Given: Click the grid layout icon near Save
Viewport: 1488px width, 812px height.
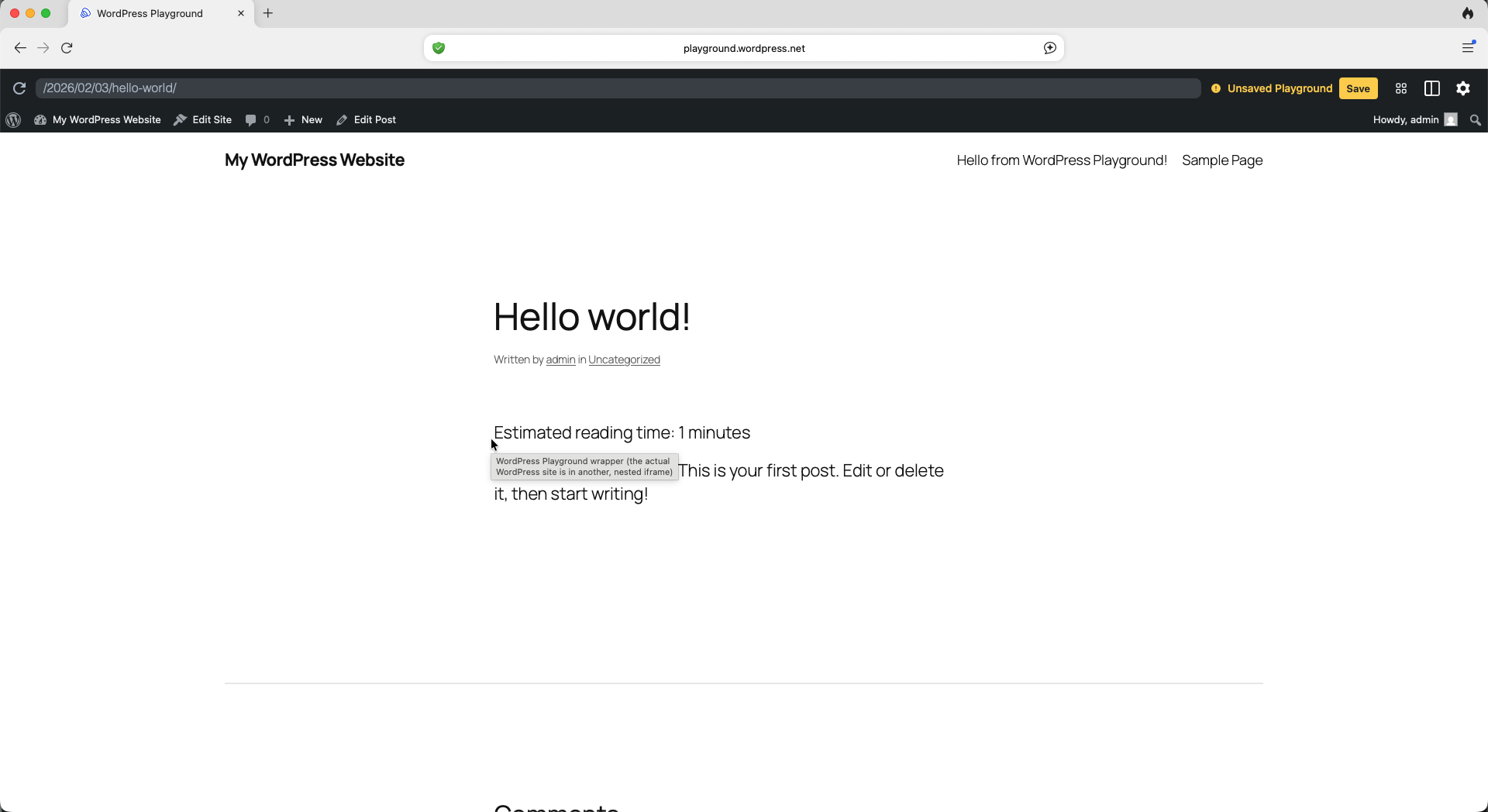Looking at the screenshot, I should [x=1400, y=88].
